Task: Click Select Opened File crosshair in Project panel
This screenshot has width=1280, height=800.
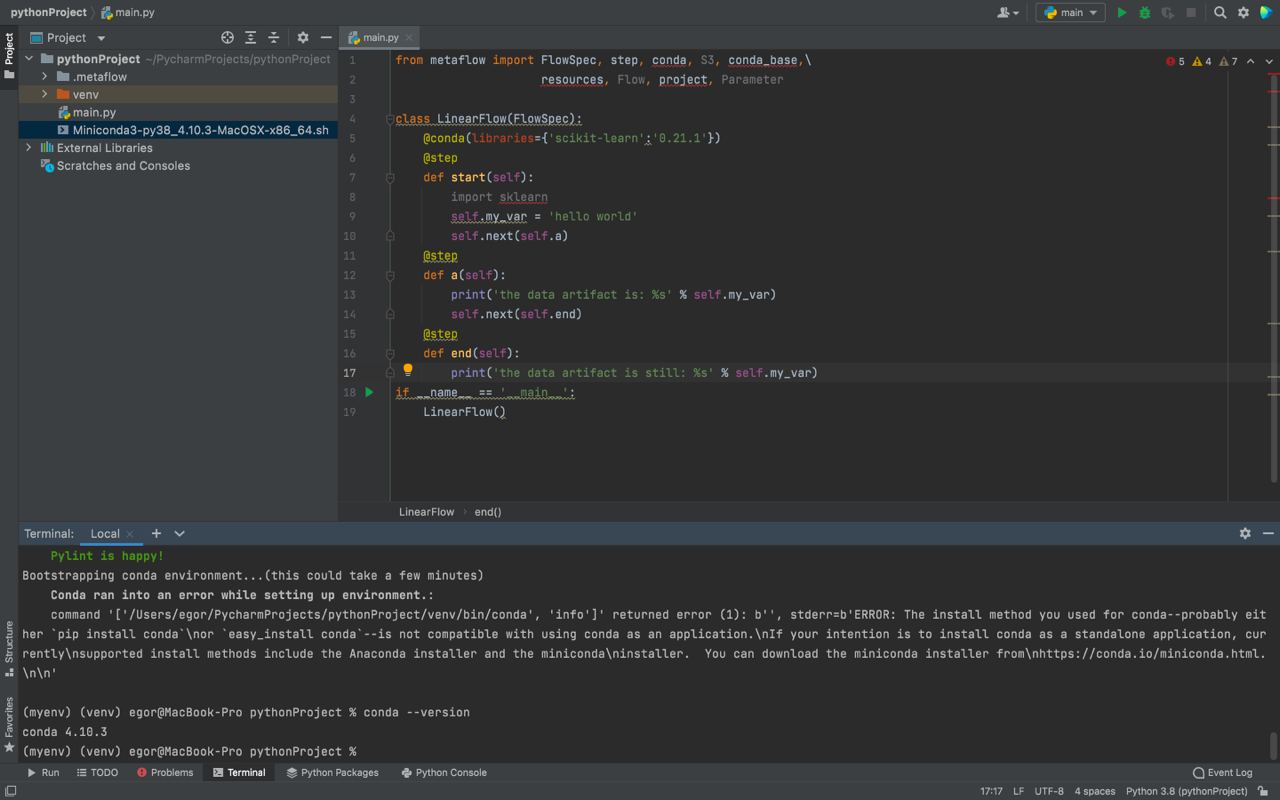Action: 227,37
